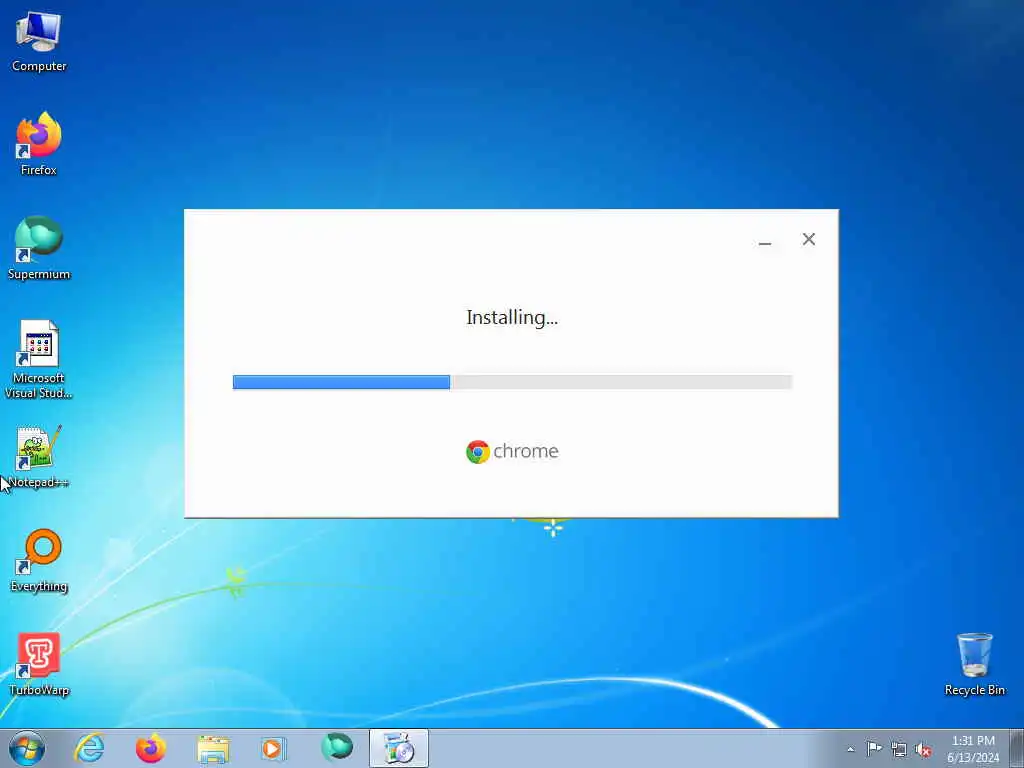Open Windows Media Player in taskbar
This screenshot has height=768, width=1024.
pos(273,748)
